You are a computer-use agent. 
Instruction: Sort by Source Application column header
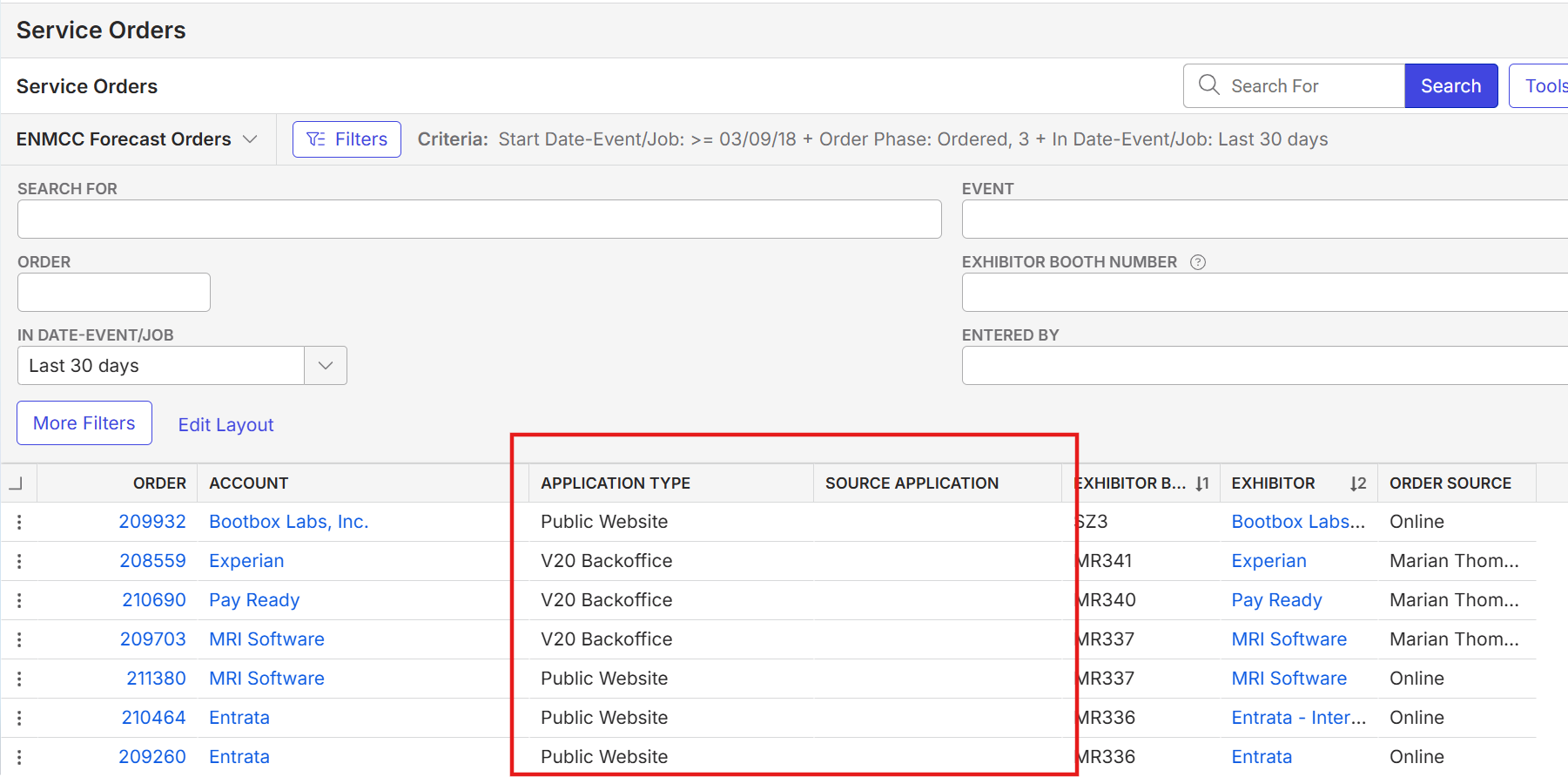[x=912, y=483]
